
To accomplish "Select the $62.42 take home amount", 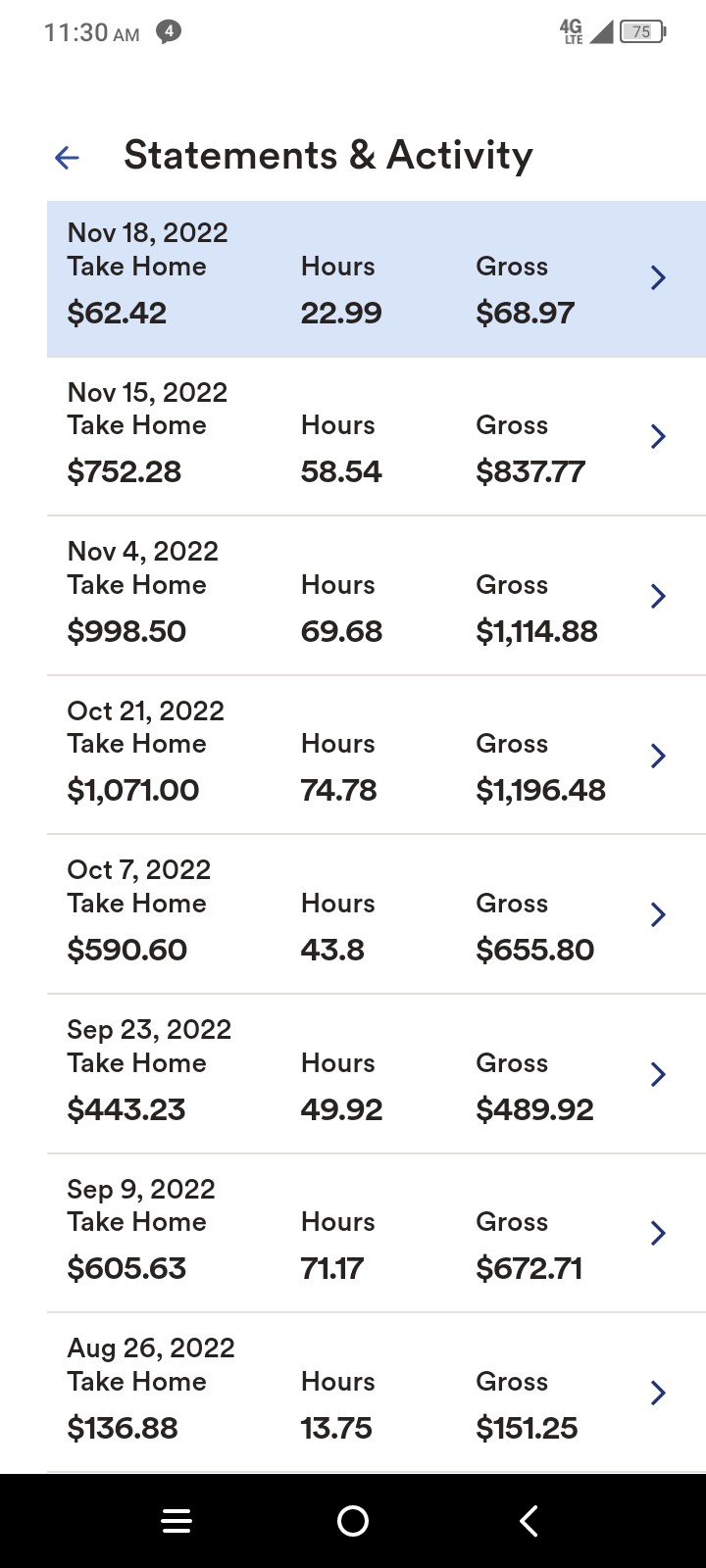I will [117, 314].
